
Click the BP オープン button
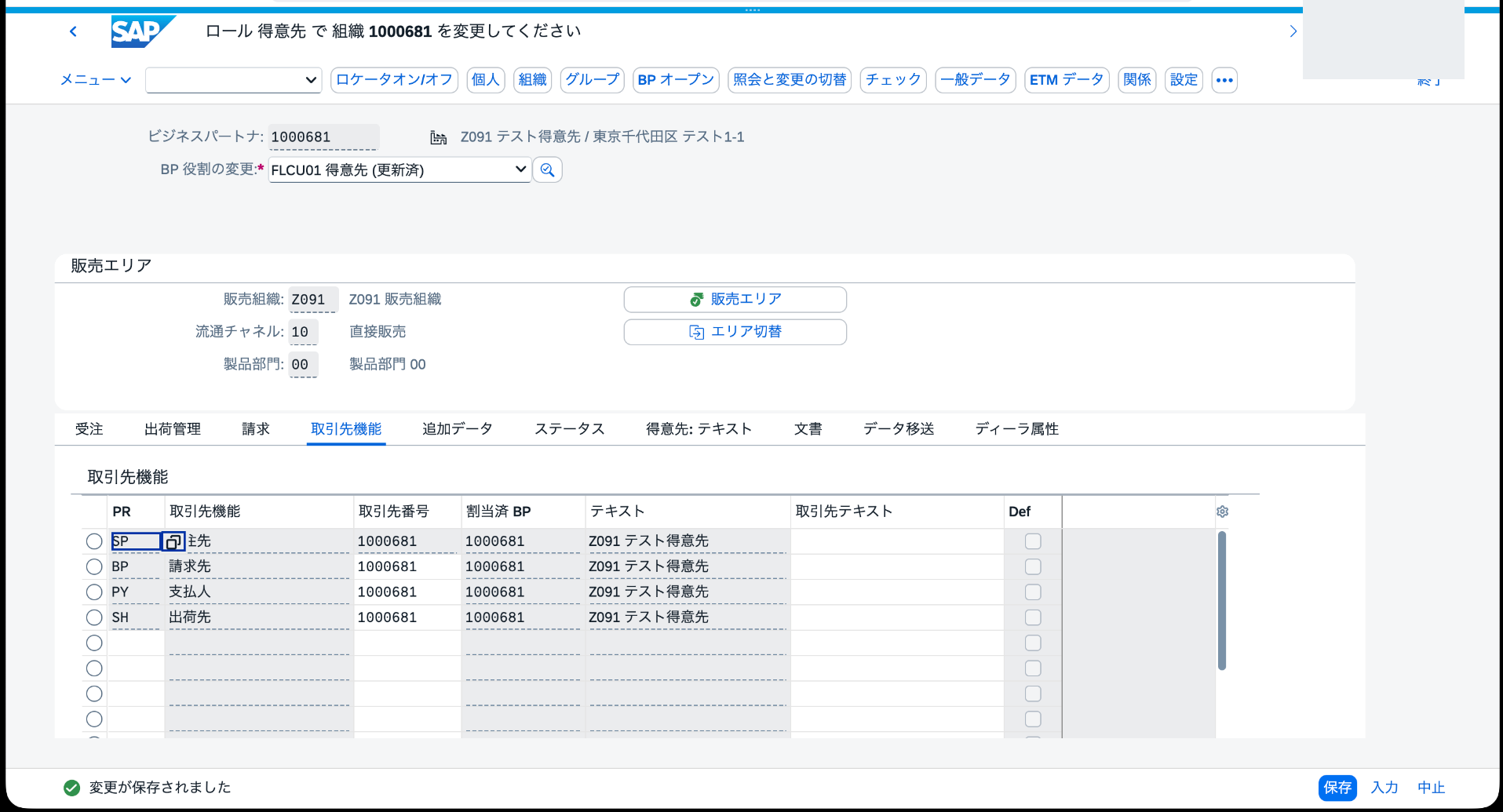[x=676, y=80]
